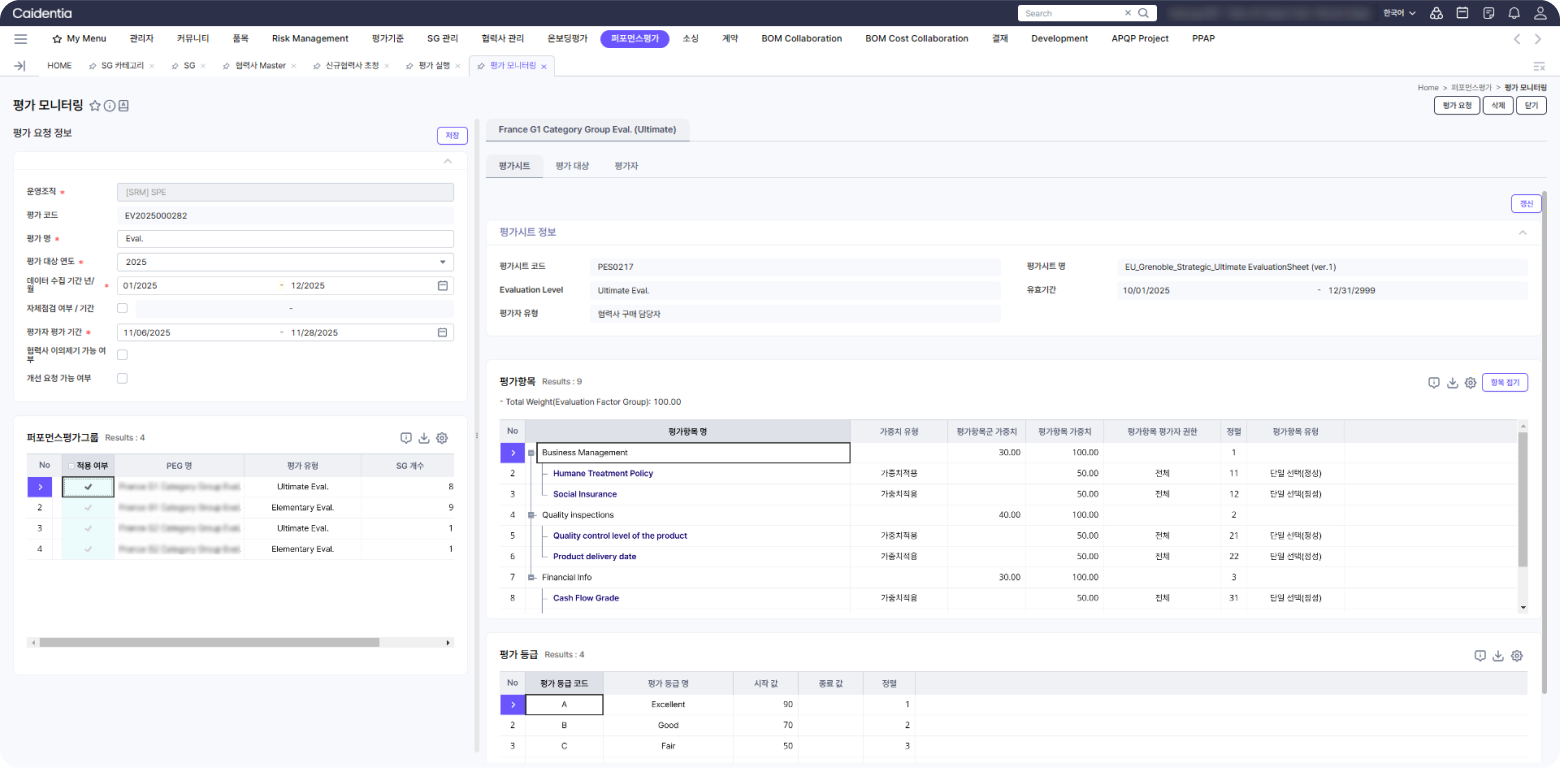1560x768 pixels.
Task: Tick the 개선 요청 가능 여부 checkbox
Action: coord(122,379)
